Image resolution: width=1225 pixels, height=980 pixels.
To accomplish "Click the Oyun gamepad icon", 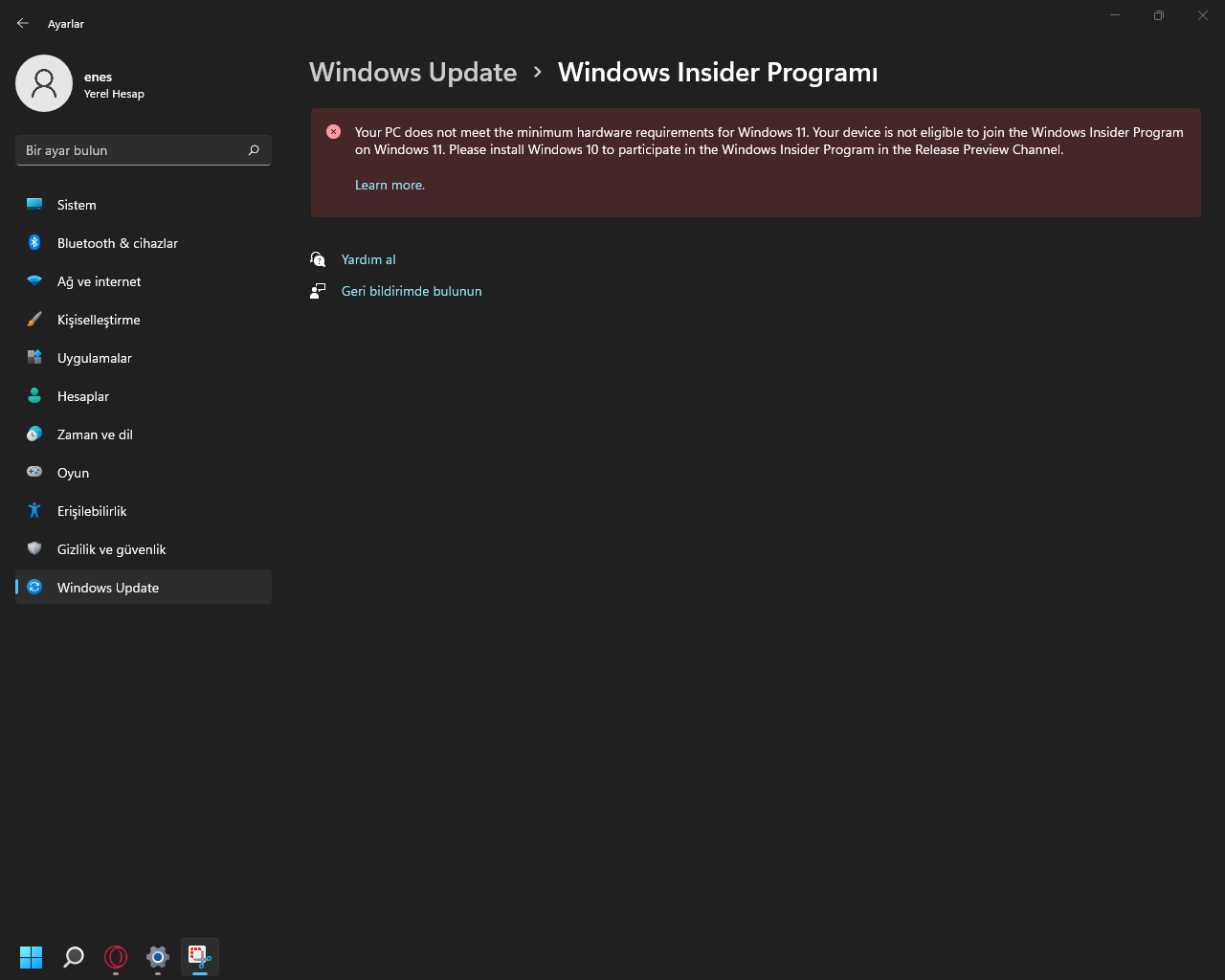I will tap(34, 473).
